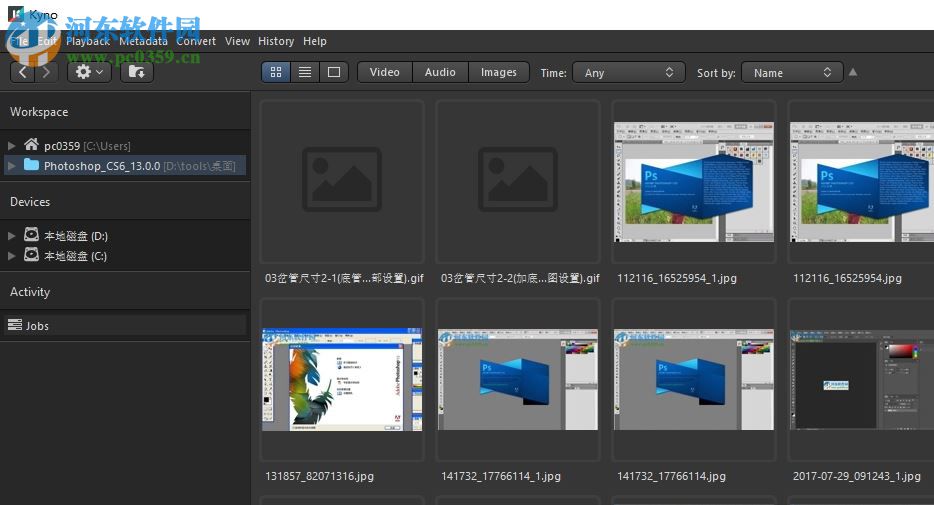Toggle the Images filter
Image resolution: width=934 pixels, height=505 pixels.
(499, 72)
